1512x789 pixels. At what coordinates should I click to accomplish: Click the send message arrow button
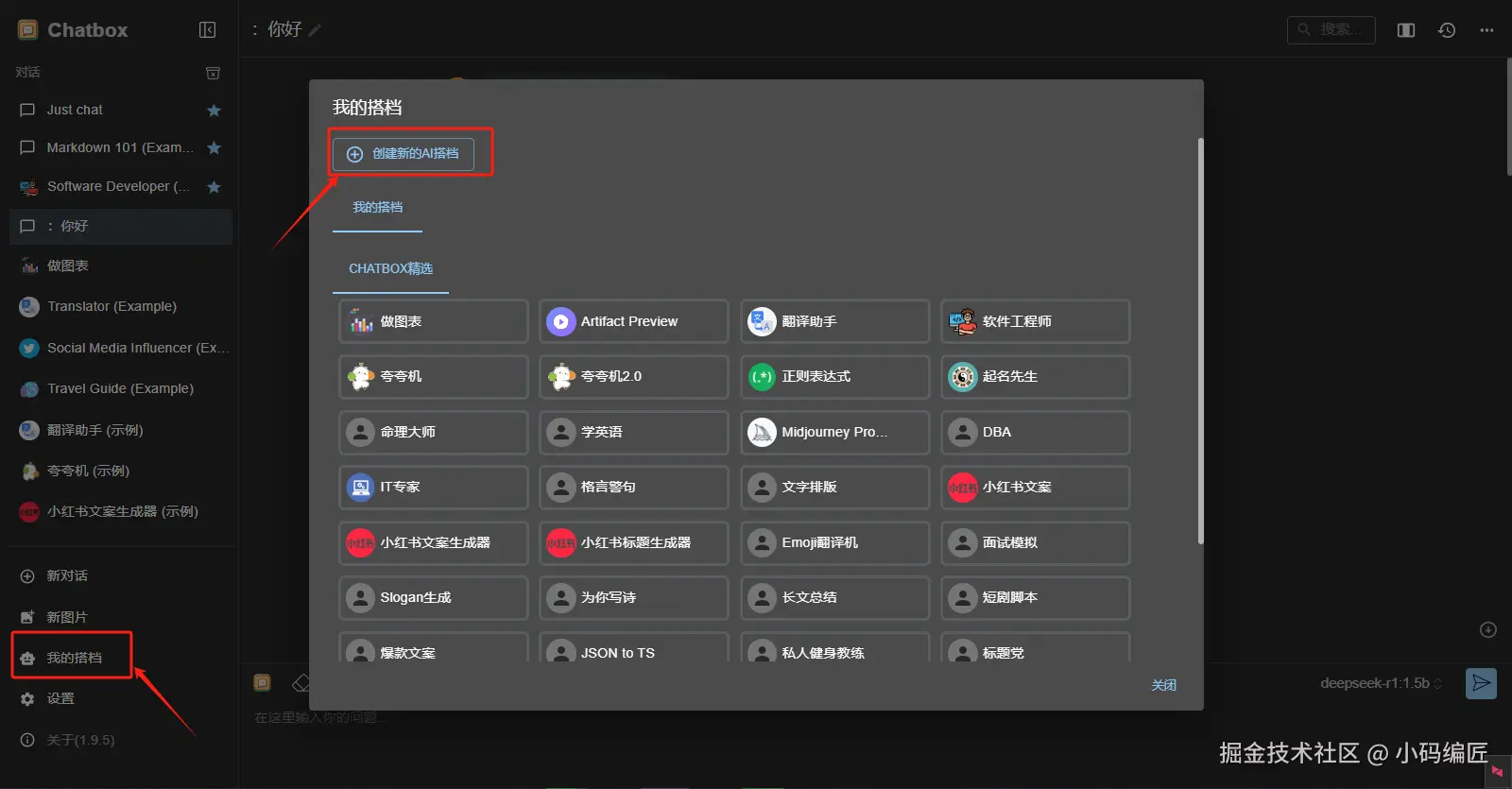point(1481,683)
